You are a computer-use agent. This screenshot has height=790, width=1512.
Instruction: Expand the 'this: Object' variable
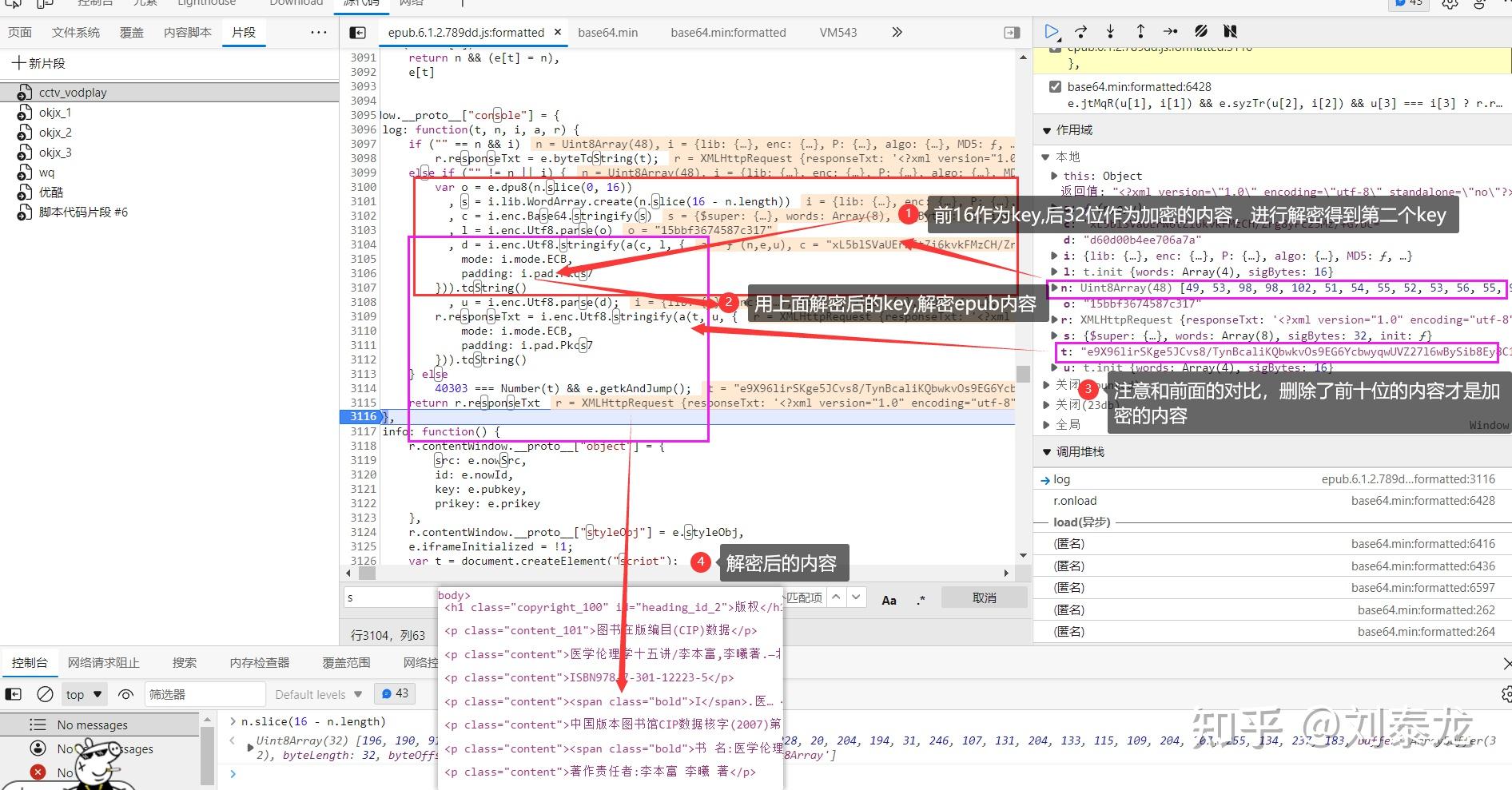[1055, 177]
